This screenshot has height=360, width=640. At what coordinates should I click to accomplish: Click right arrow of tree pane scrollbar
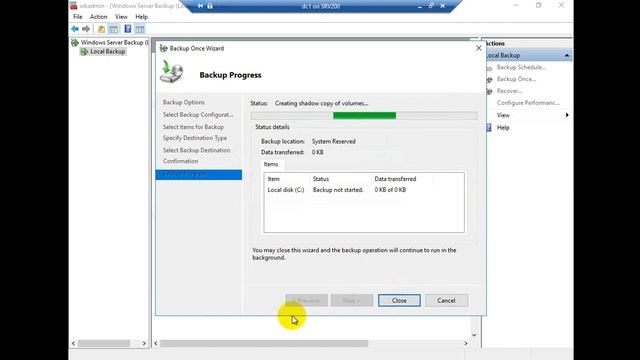144,344
